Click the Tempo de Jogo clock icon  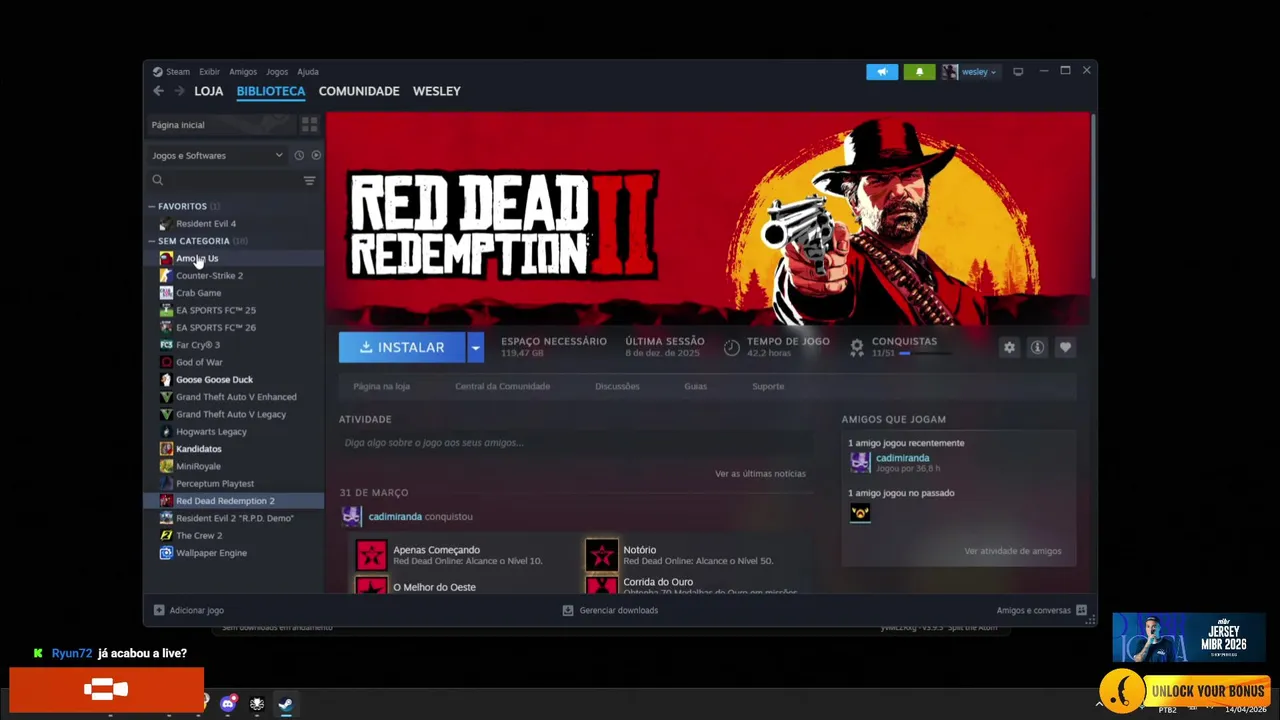(x=732, y=347)
